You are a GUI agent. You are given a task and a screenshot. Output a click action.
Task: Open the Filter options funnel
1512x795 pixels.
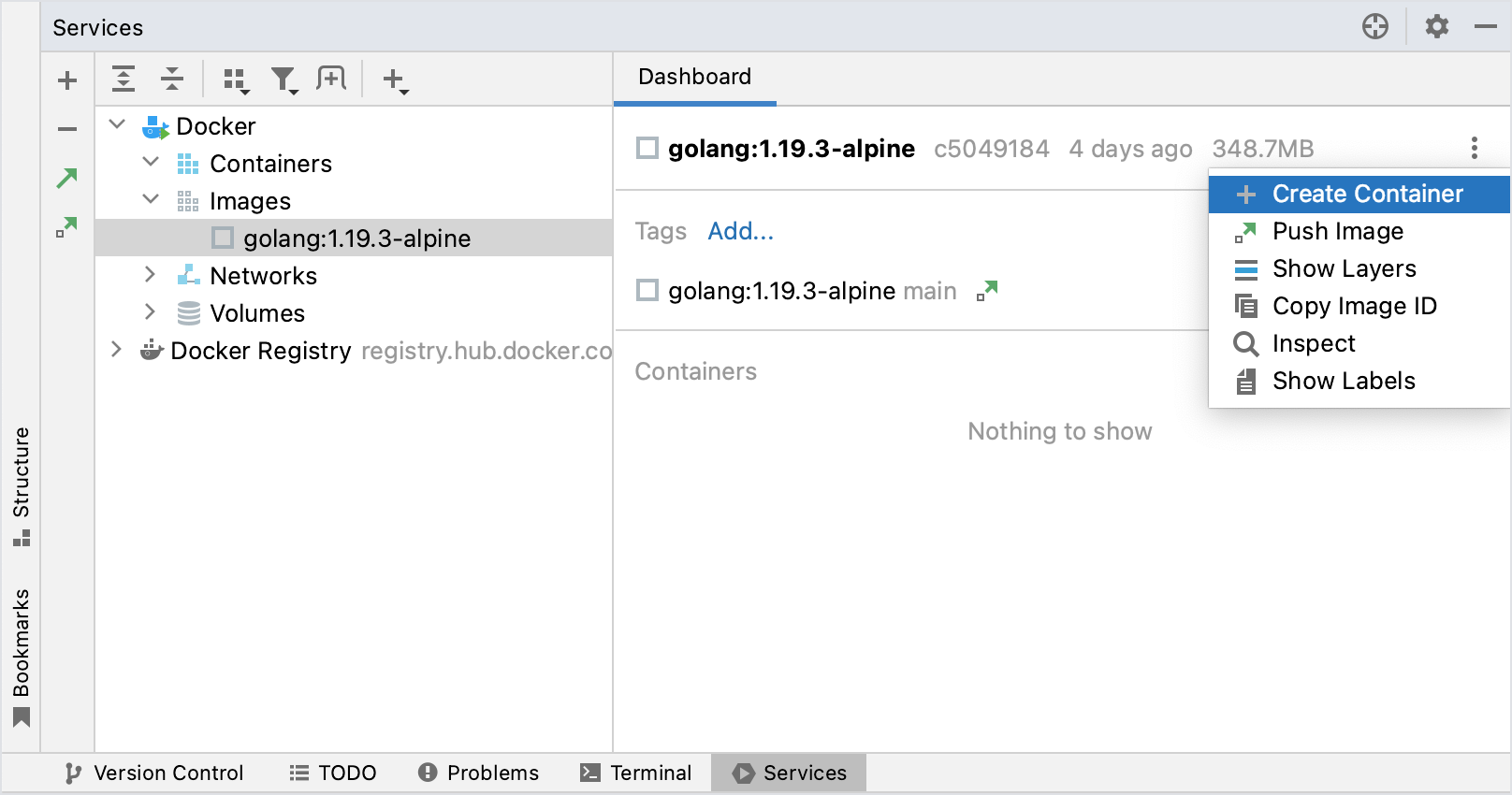(283, 80)
